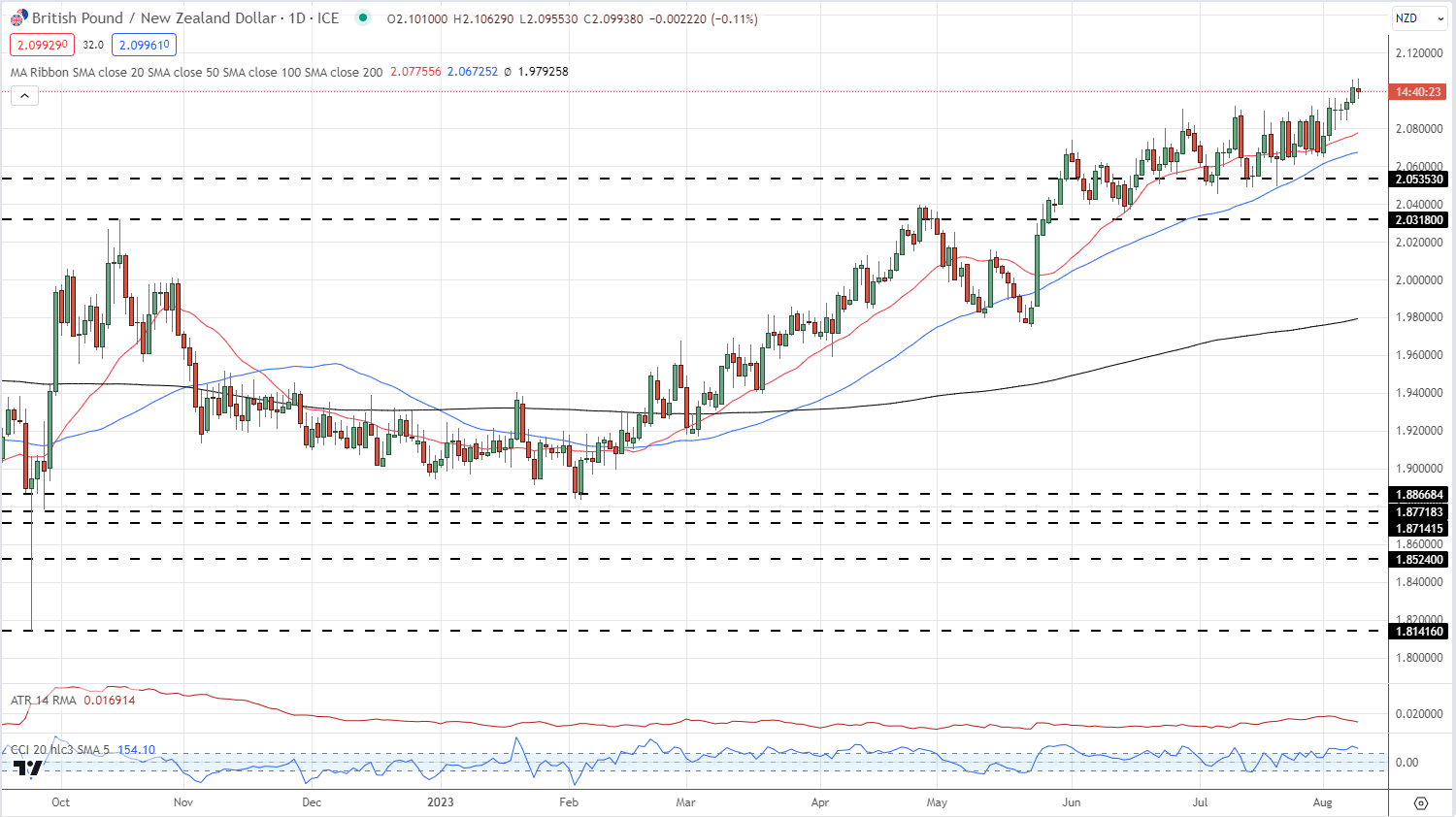This screenshot has height=817, width=1456.
Task: Click the countdown timer price label 14:40:23
Action: [1418, 92]
